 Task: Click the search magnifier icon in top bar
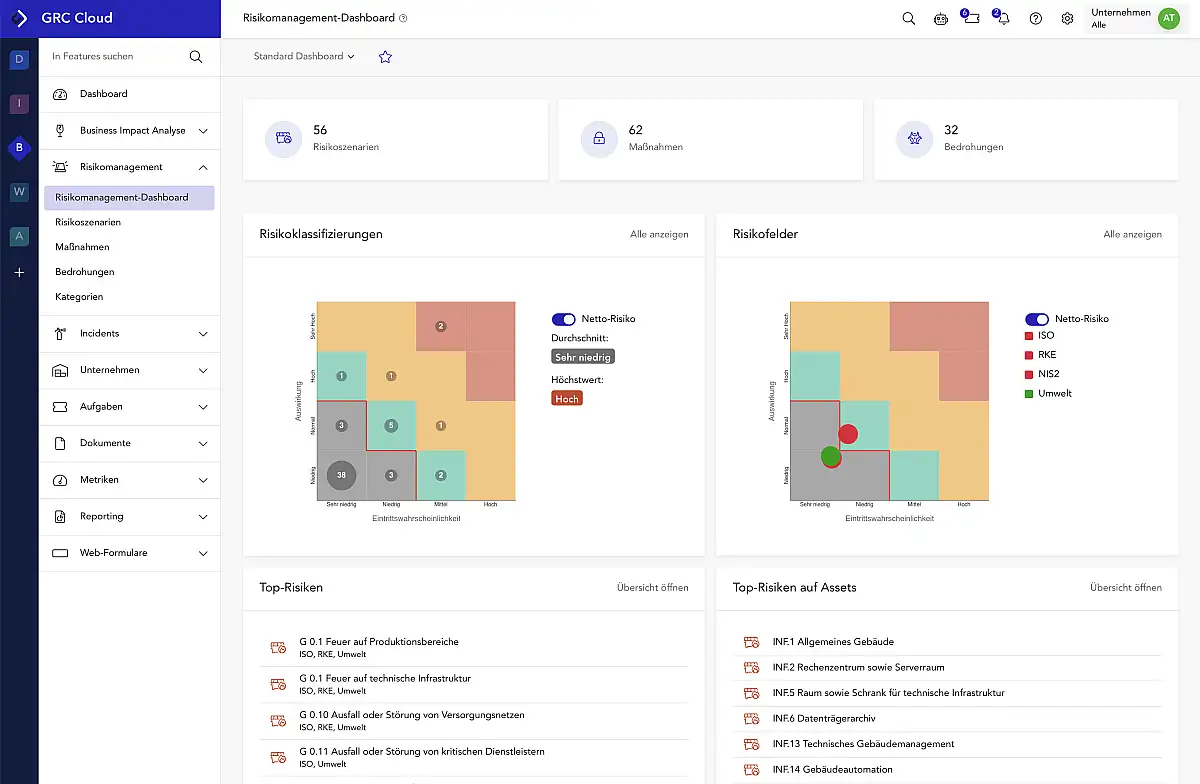(x=908, y=18)
